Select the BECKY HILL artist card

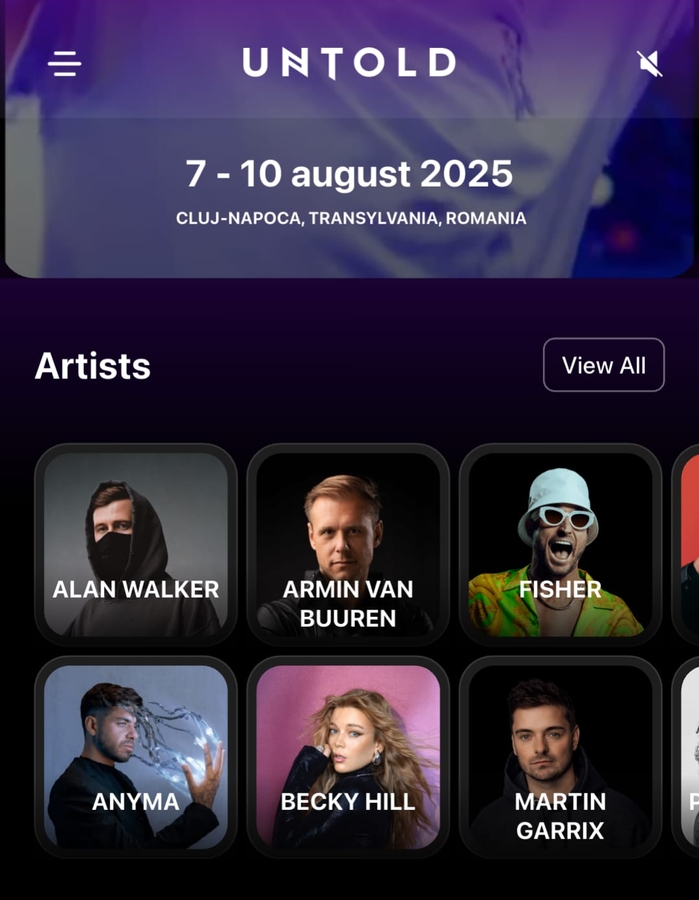348,757
